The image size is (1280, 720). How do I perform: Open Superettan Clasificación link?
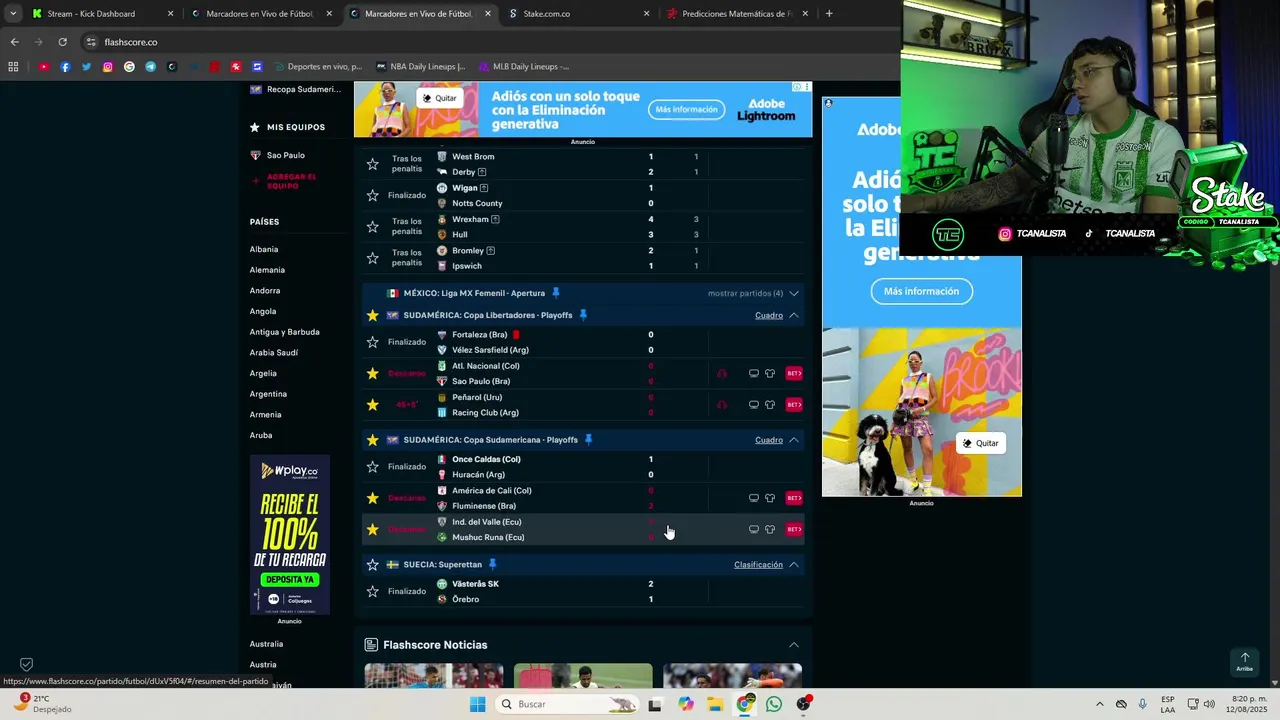point(758,564)
